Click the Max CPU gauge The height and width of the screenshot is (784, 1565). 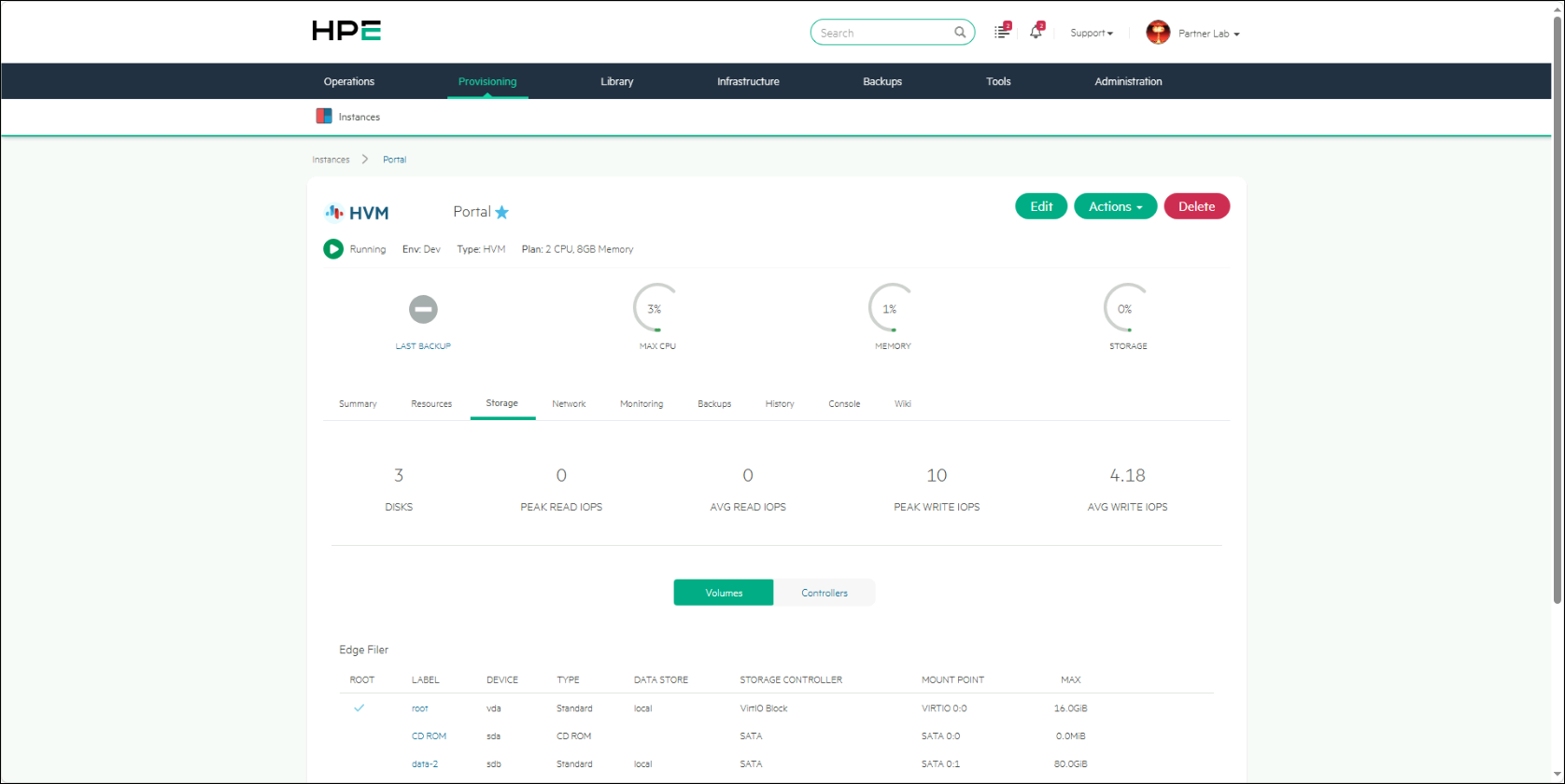pyautogui.click(x=656, y=308)
